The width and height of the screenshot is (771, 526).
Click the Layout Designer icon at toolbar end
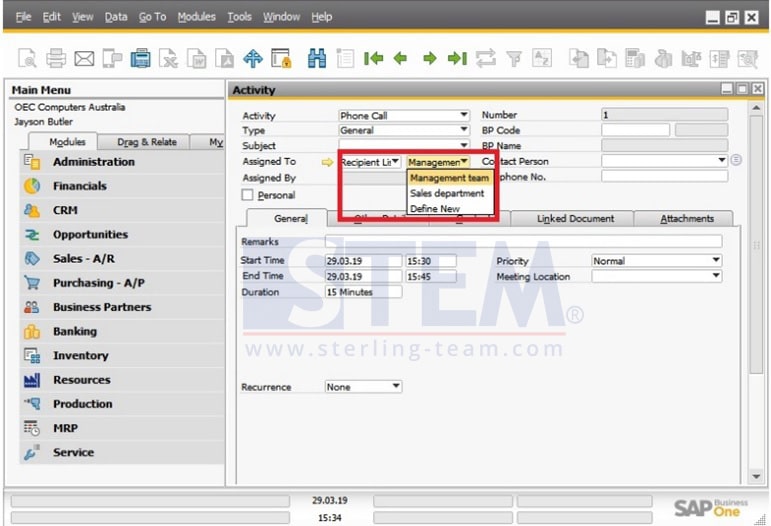[747, 58]
